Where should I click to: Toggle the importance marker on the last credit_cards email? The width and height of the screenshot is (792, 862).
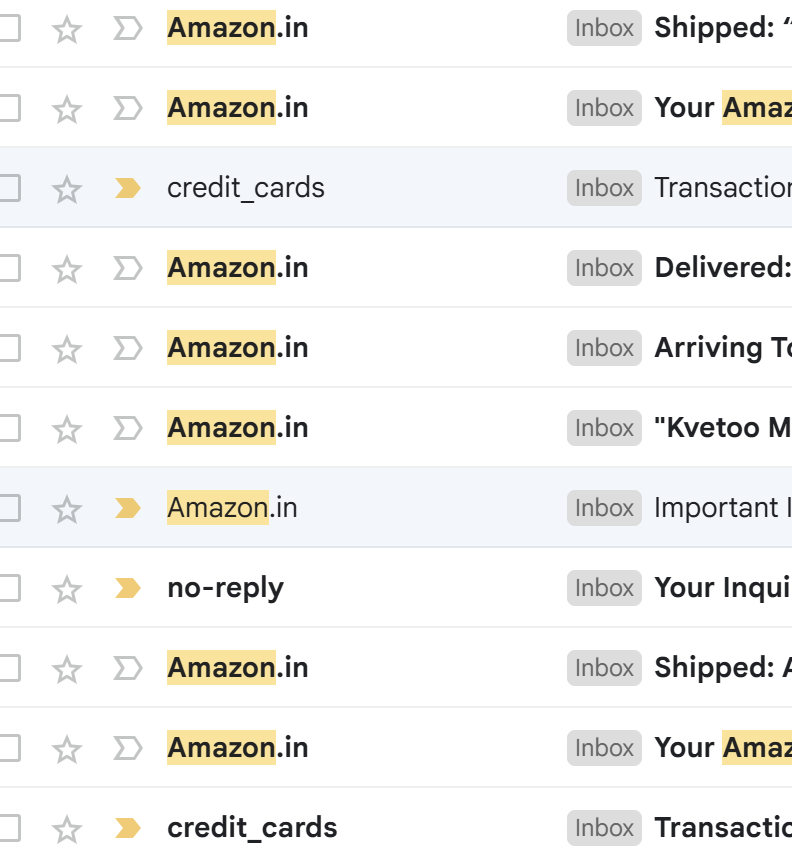point(128,828)
